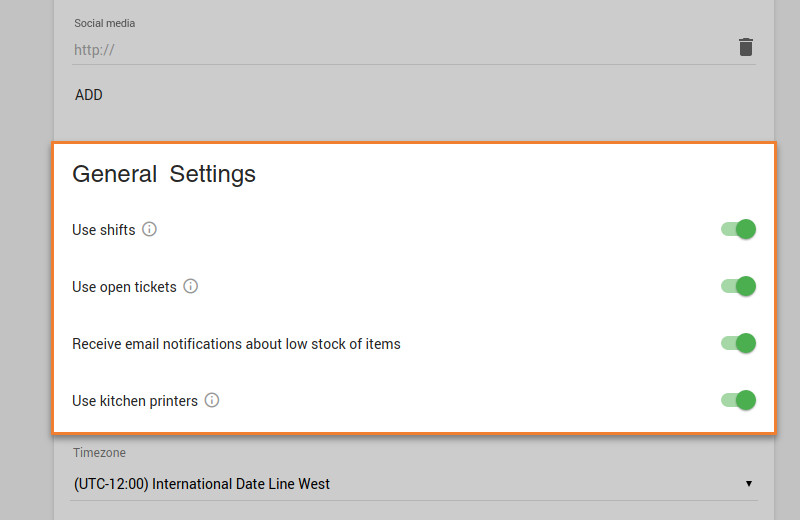Show info tooltip for Use open tickets

[190, 286]
